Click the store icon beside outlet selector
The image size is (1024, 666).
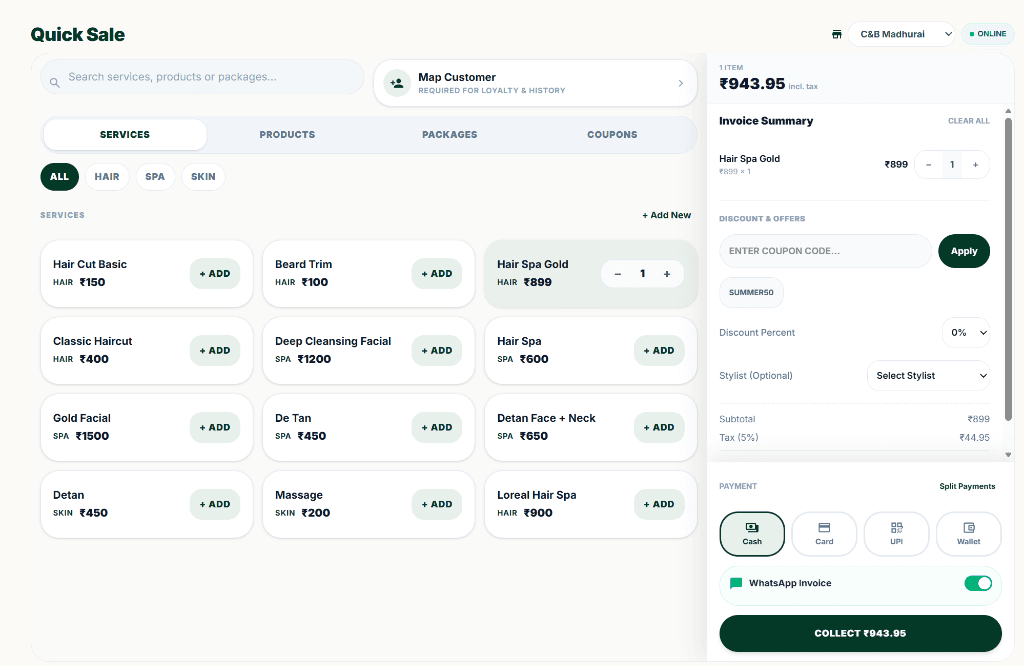837,34
